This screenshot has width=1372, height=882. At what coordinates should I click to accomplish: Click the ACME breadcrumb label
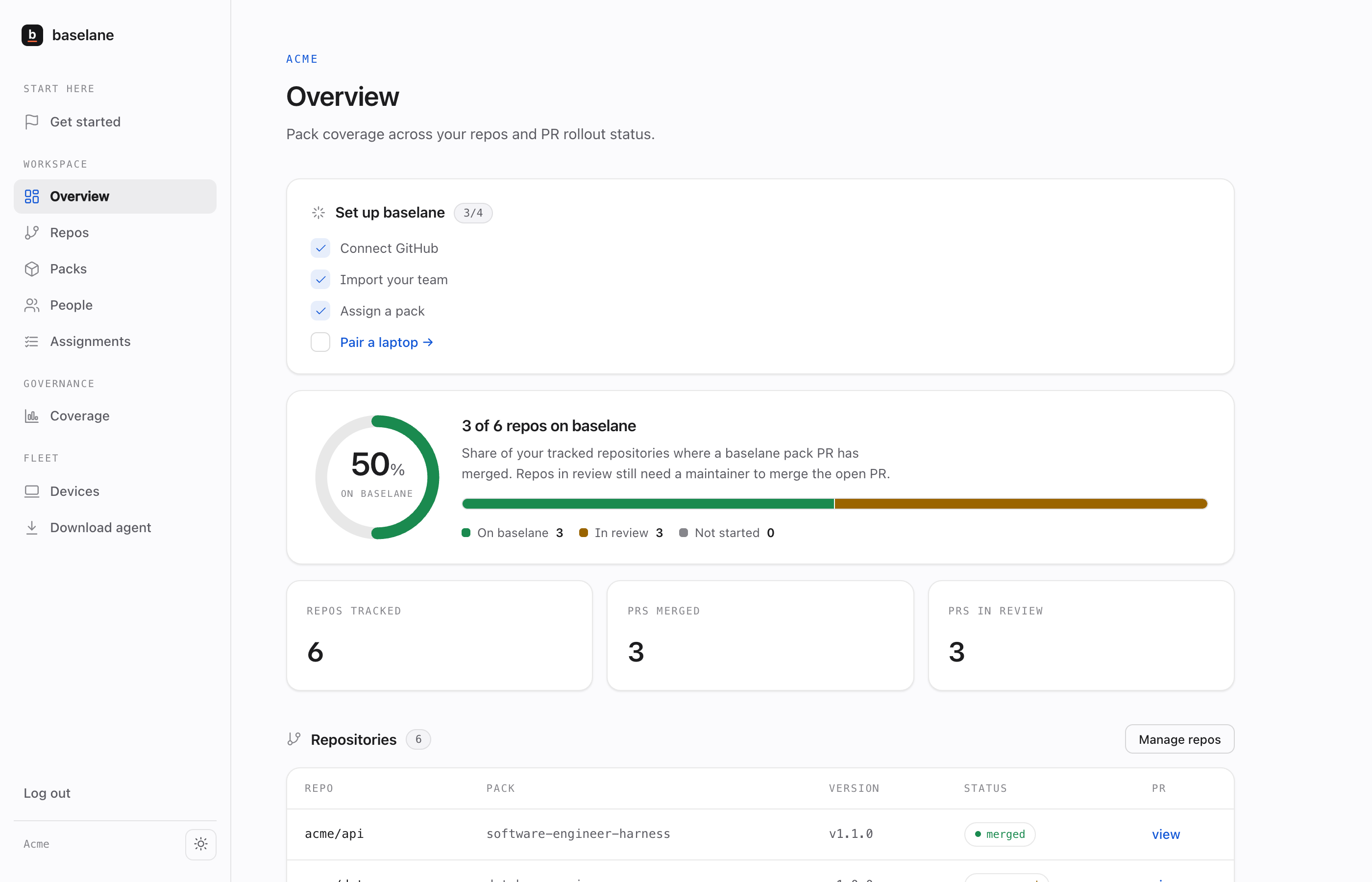(x=302, y=59)
